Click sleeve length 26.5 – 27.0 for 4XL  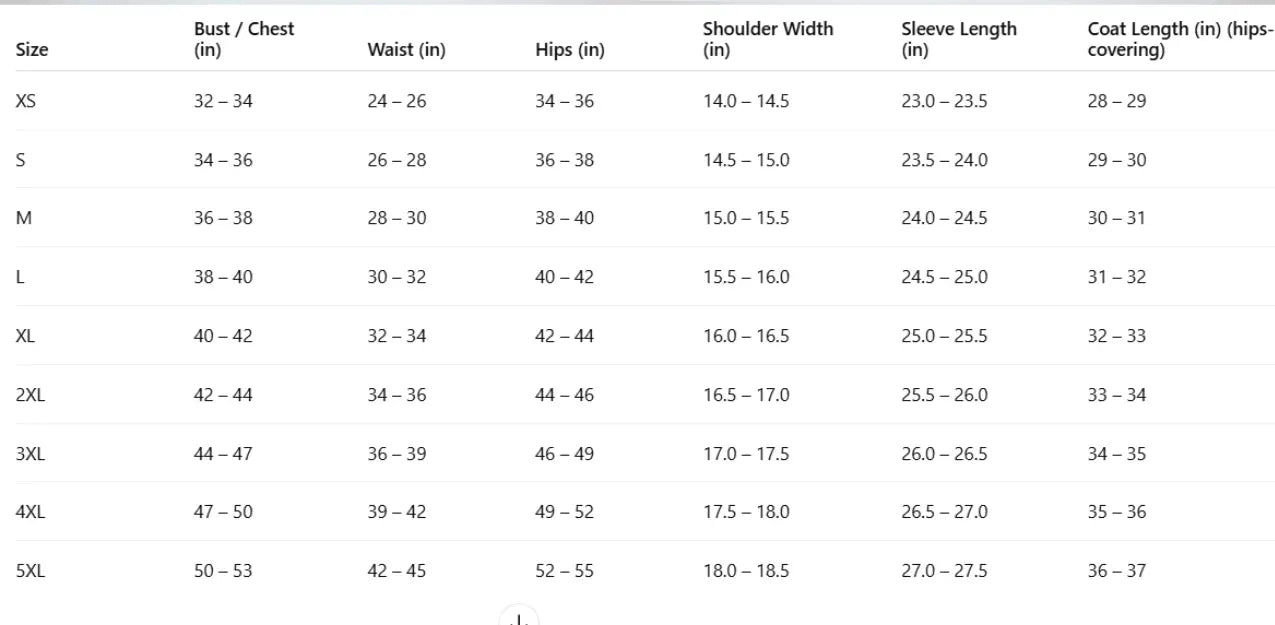point(944,512)
